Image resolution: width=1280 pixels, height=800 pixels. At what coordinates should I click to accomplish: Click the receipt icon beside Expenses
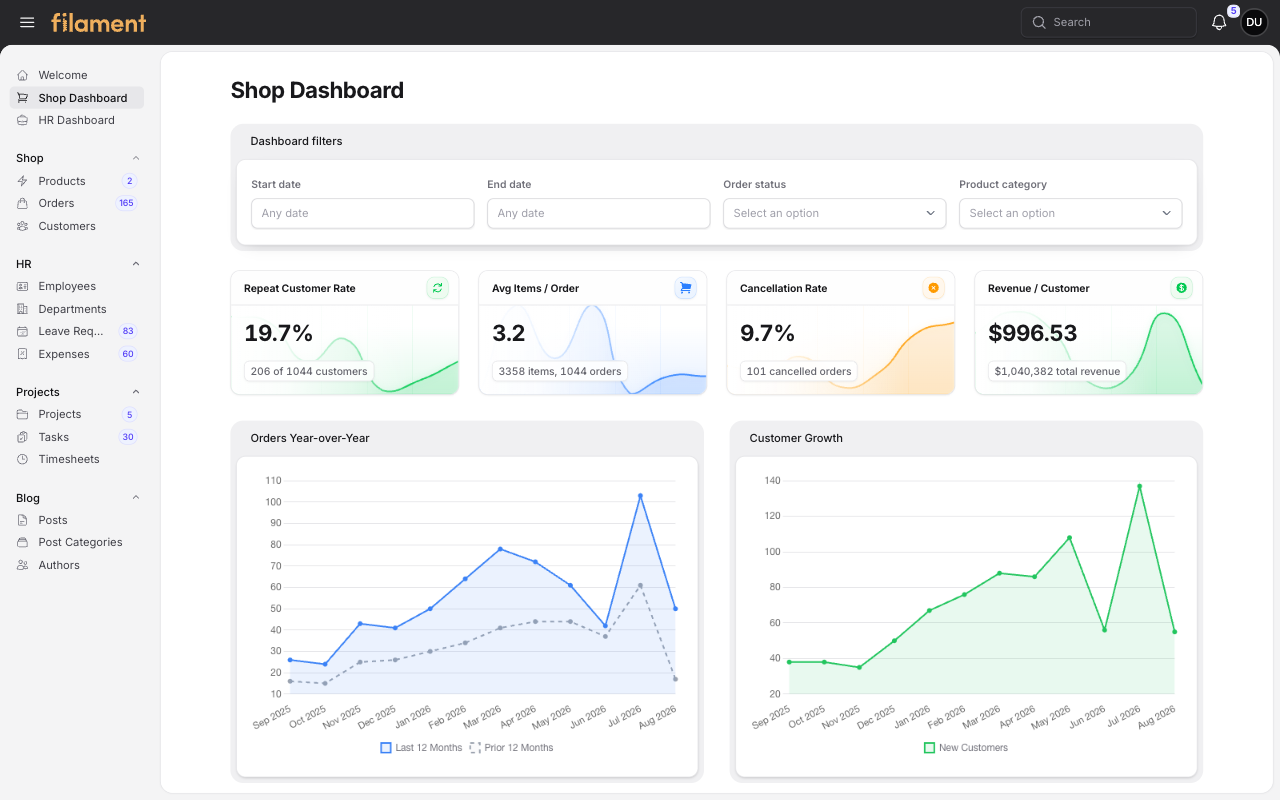pos(23,354)
